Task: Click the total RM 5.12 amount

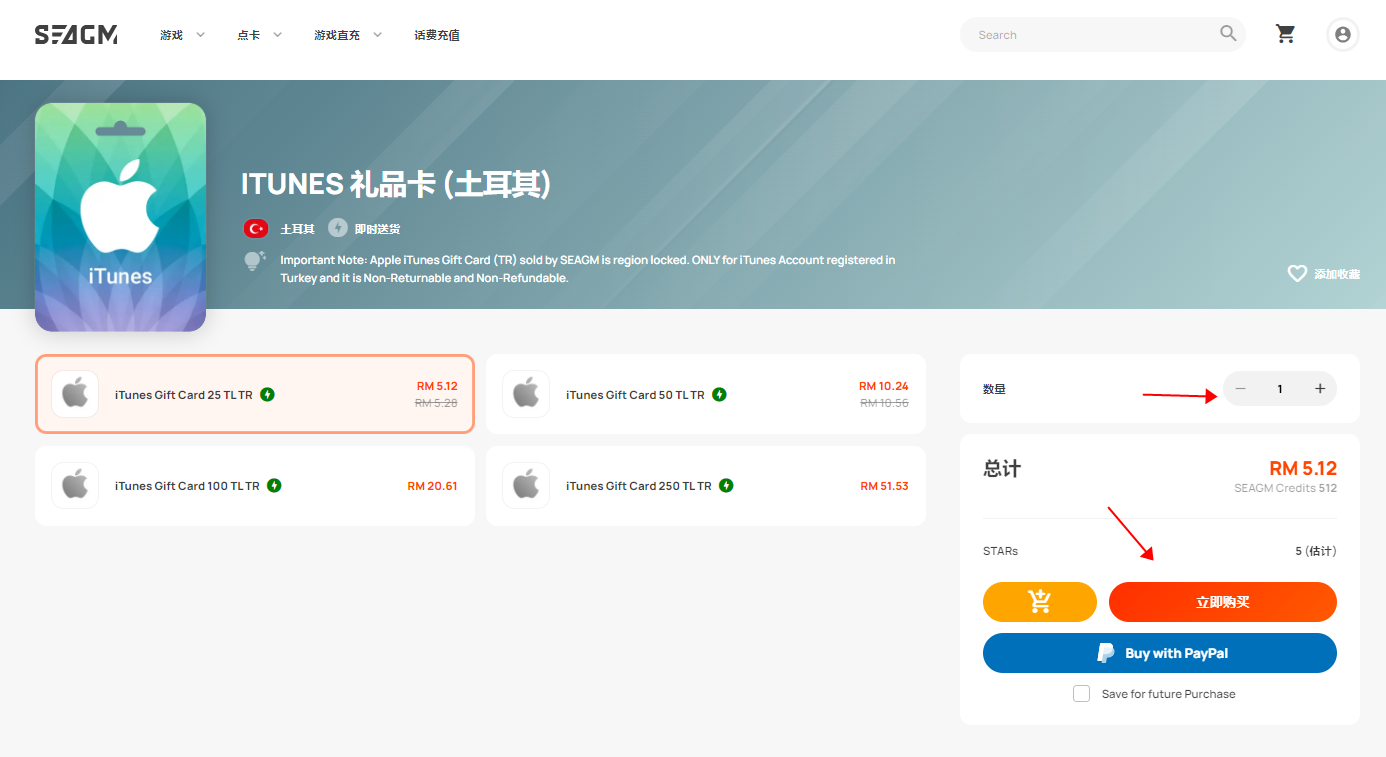Action: (1303, 468)
